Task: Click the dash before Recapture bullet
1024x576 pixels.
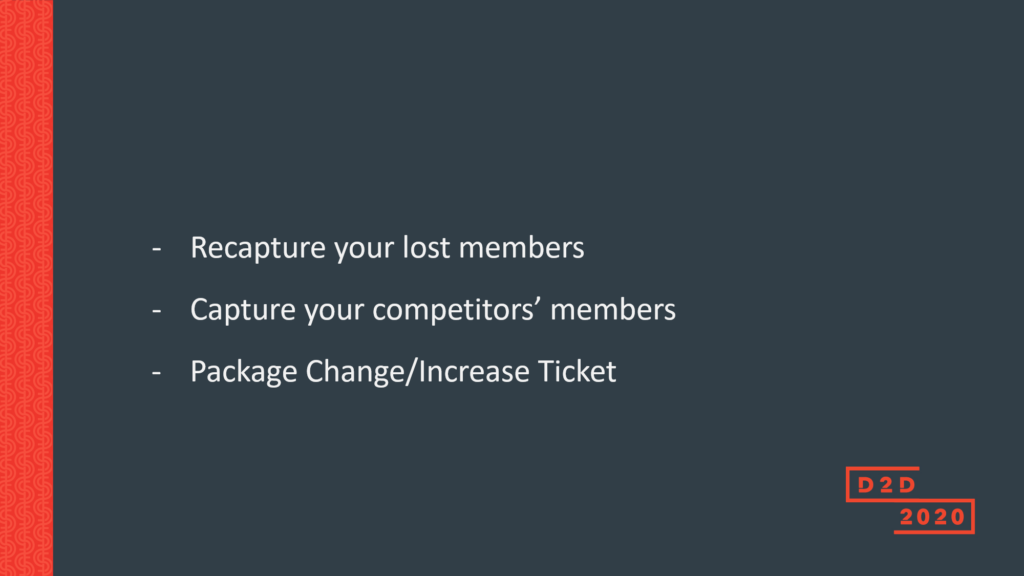Action: tap(156, 248)
